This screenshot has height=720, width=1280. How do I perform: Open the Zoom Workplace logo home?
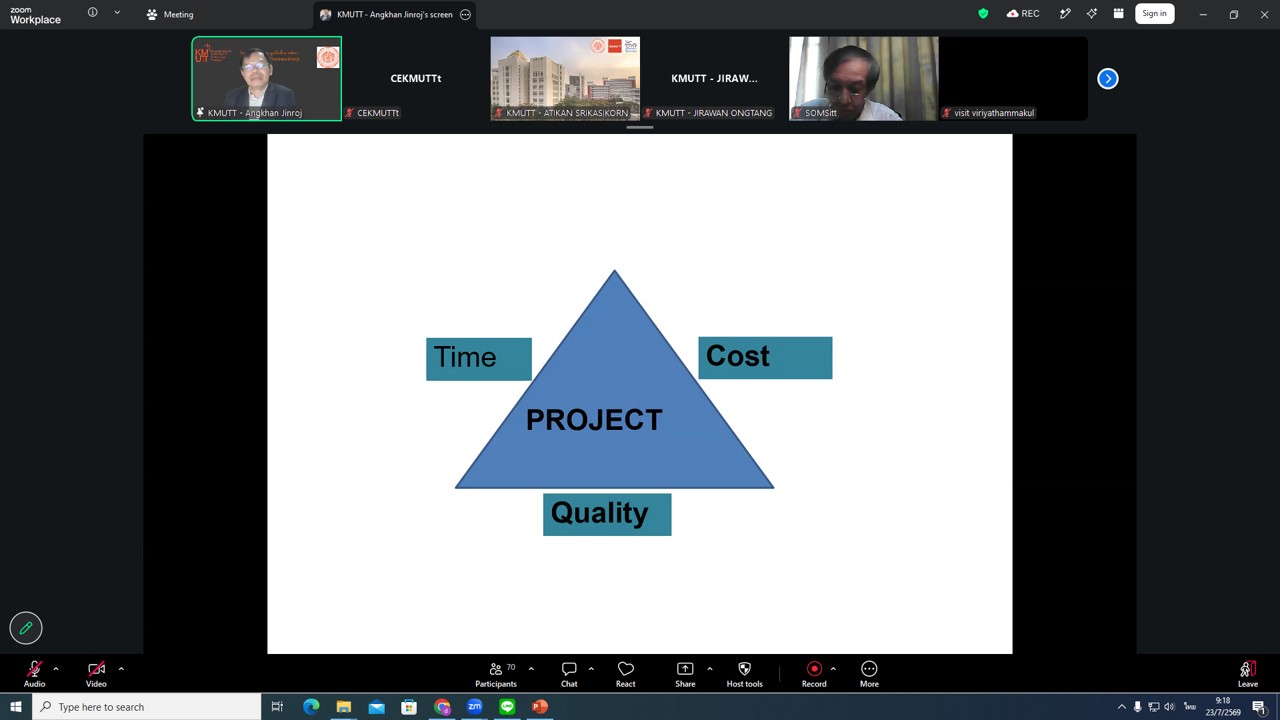click(35, 14)
